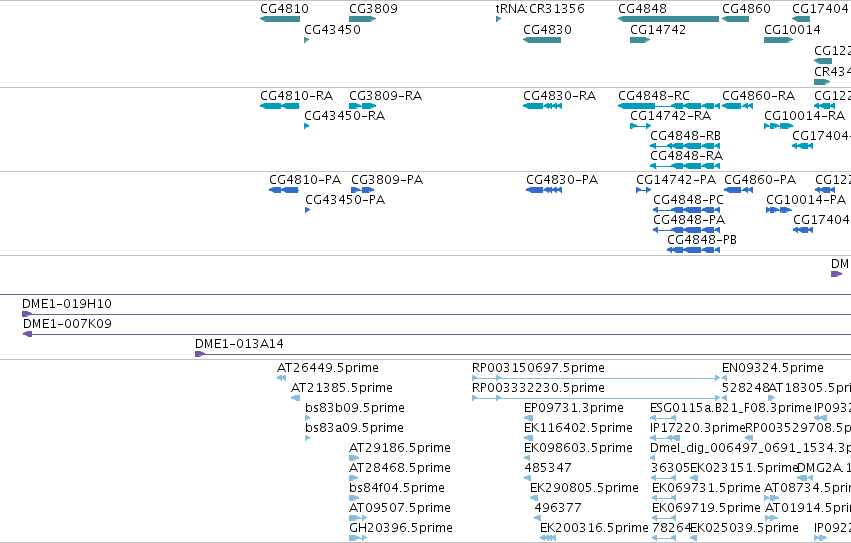This screenshot has width=851, height=543.
Task: Select the CG4848-PC protein feature
Action: [687, 210]
